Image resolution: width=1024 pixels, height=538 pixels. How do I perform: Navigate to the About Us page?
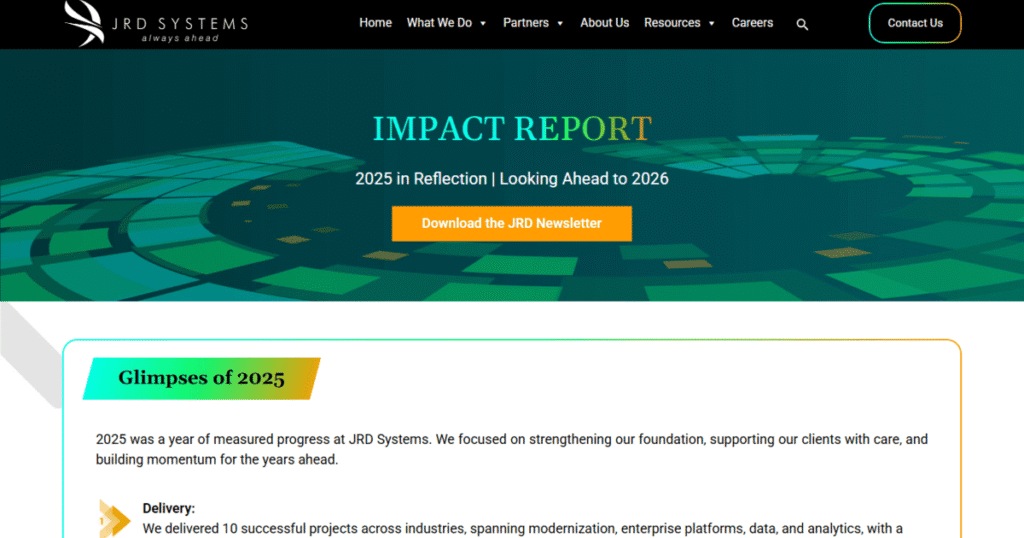pyautogui.click(x=604, y=22)
